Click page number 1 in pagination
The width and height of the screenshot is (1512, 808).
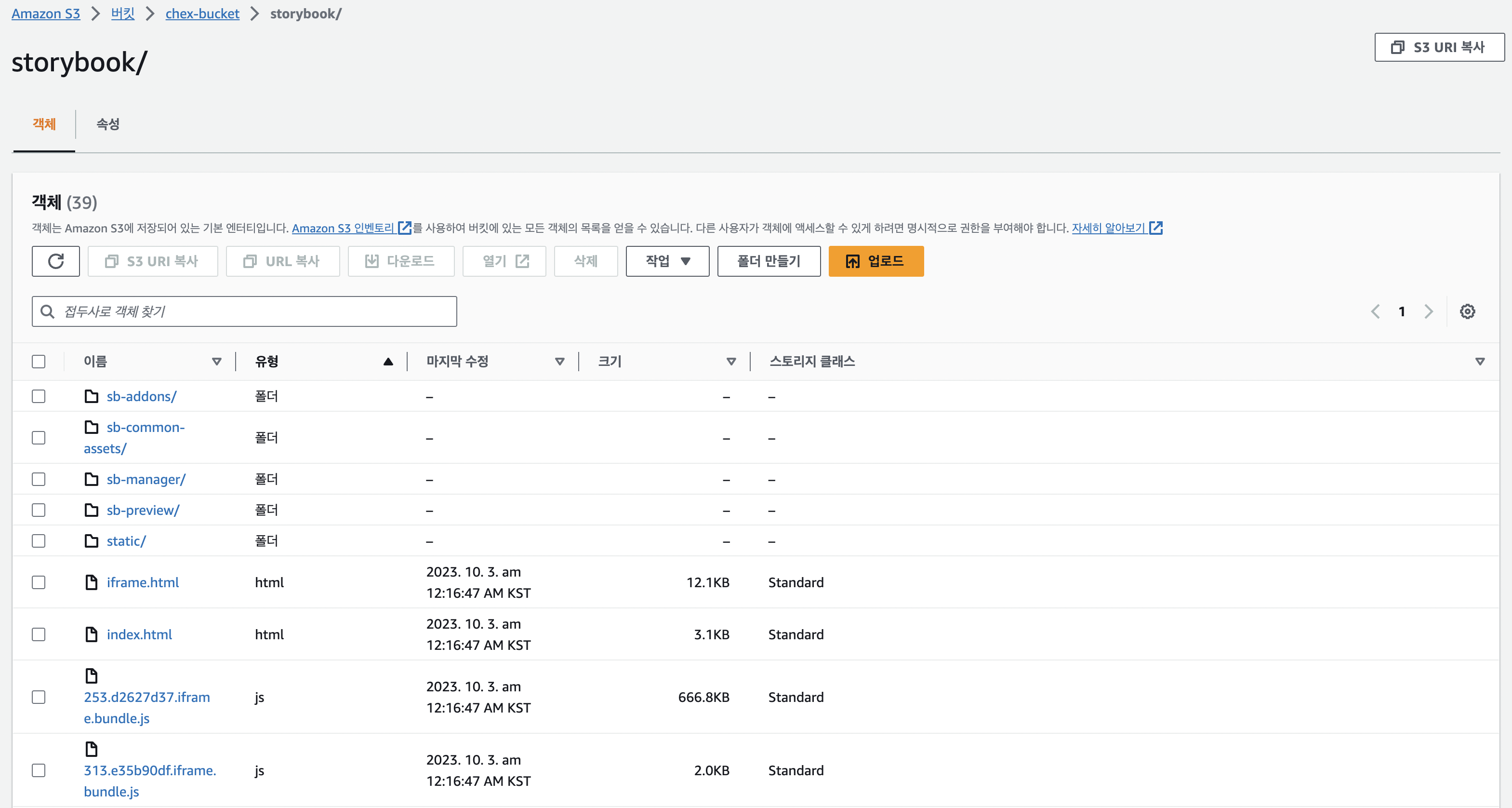tap(1402, 311)
